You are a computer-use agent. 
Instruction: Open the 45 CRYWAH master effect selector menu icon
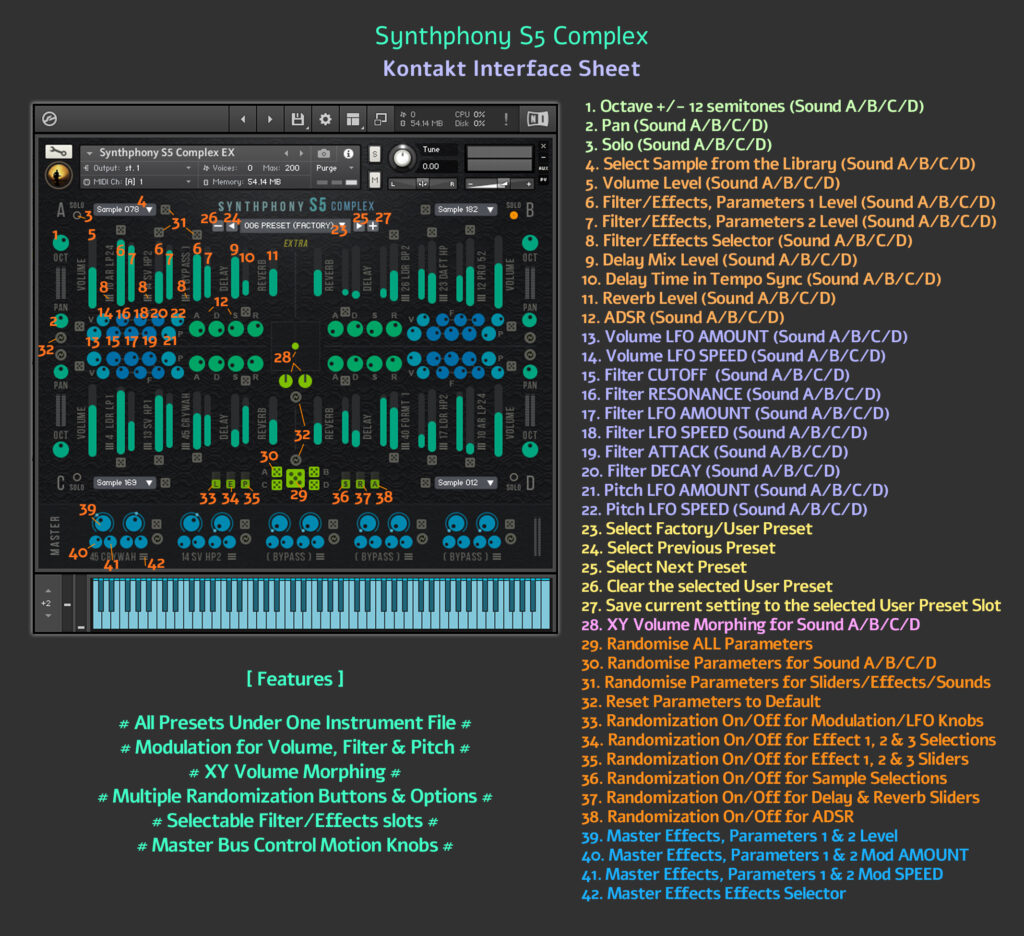pyautogui.click(x=143, y=557)
